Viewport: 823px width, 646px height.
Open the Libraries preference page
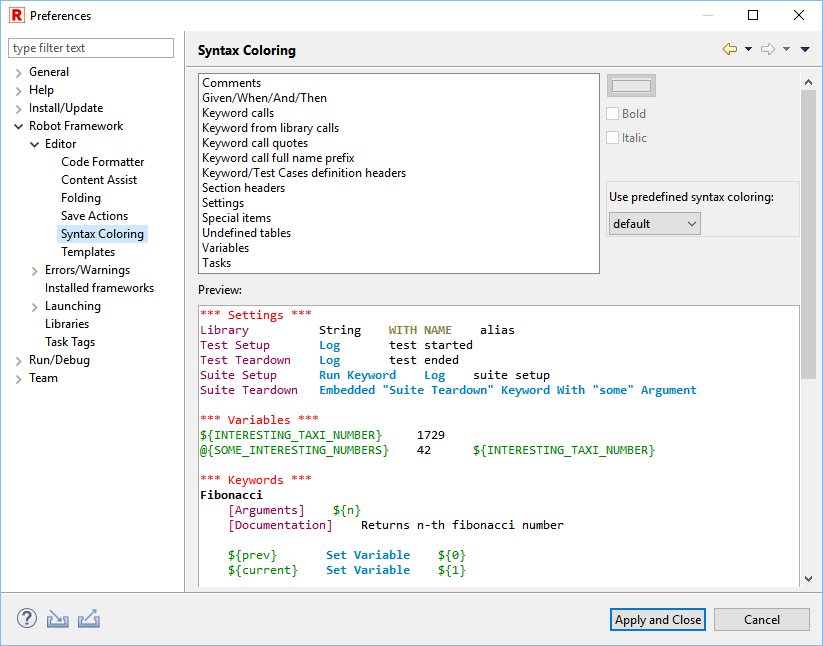[67, 324]
